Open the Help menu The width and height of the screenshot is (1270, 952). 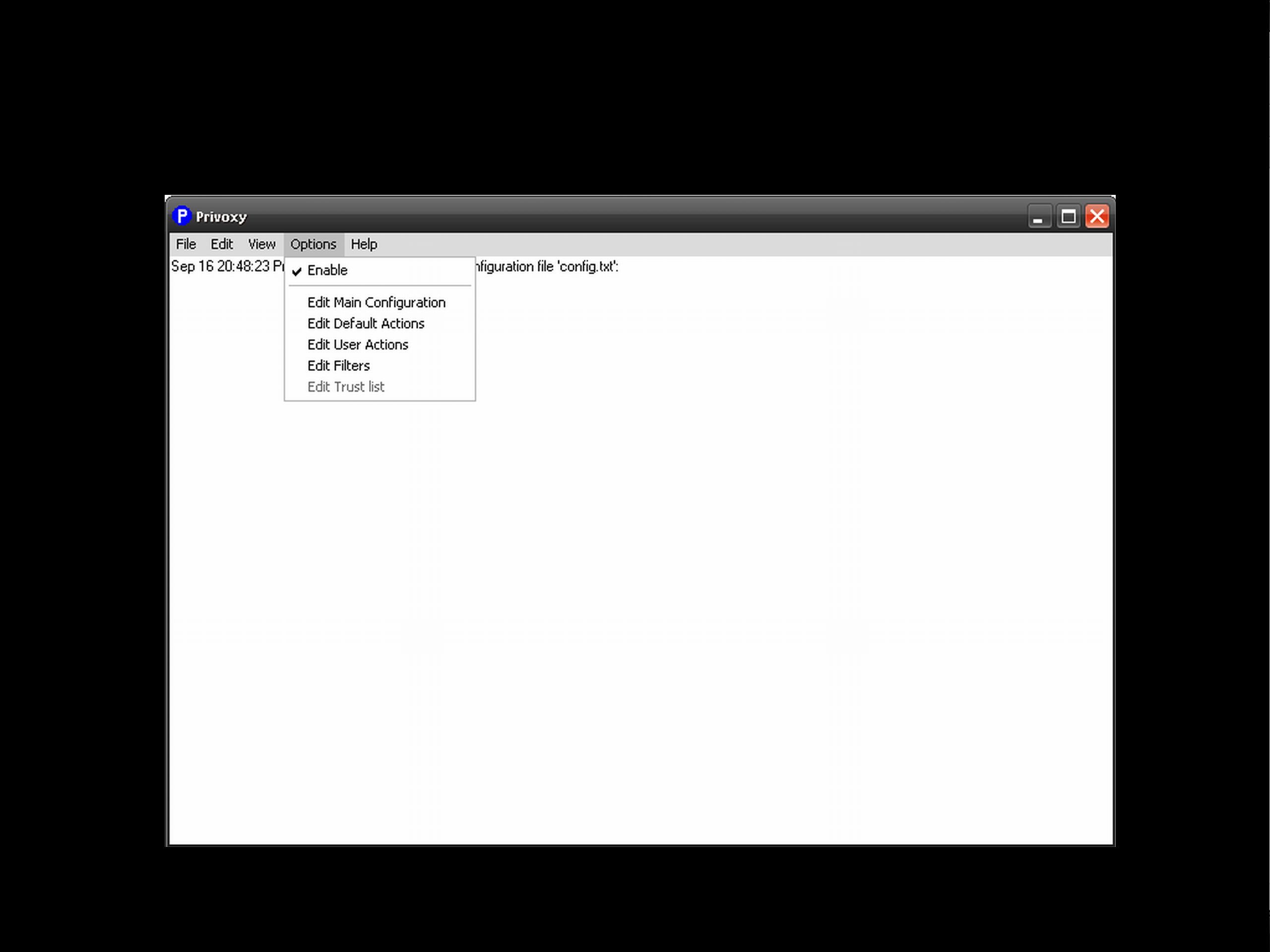pos(365,244)
